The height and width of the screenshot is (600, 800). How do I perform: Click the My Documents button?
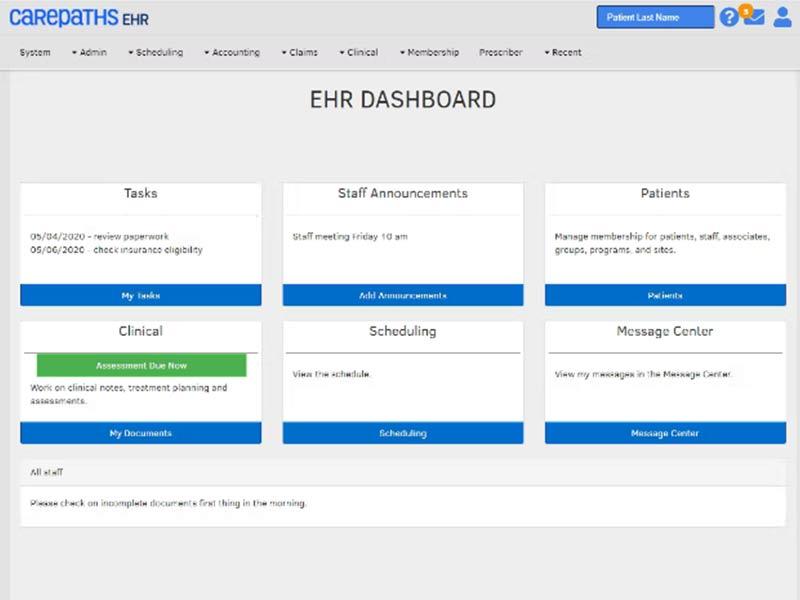click(141, 433)
